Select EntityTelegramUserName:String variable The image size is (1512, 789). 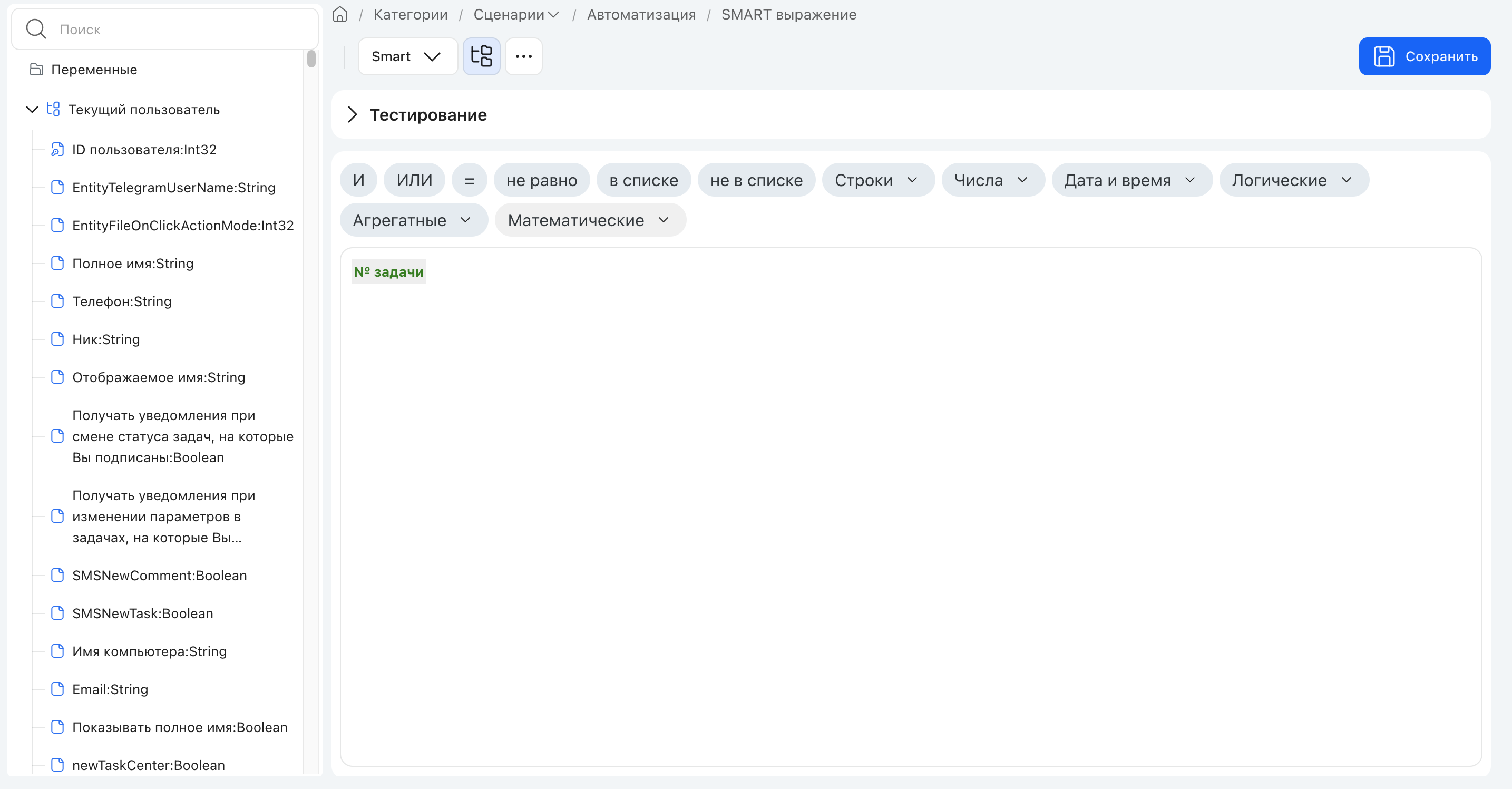[174, 187]
